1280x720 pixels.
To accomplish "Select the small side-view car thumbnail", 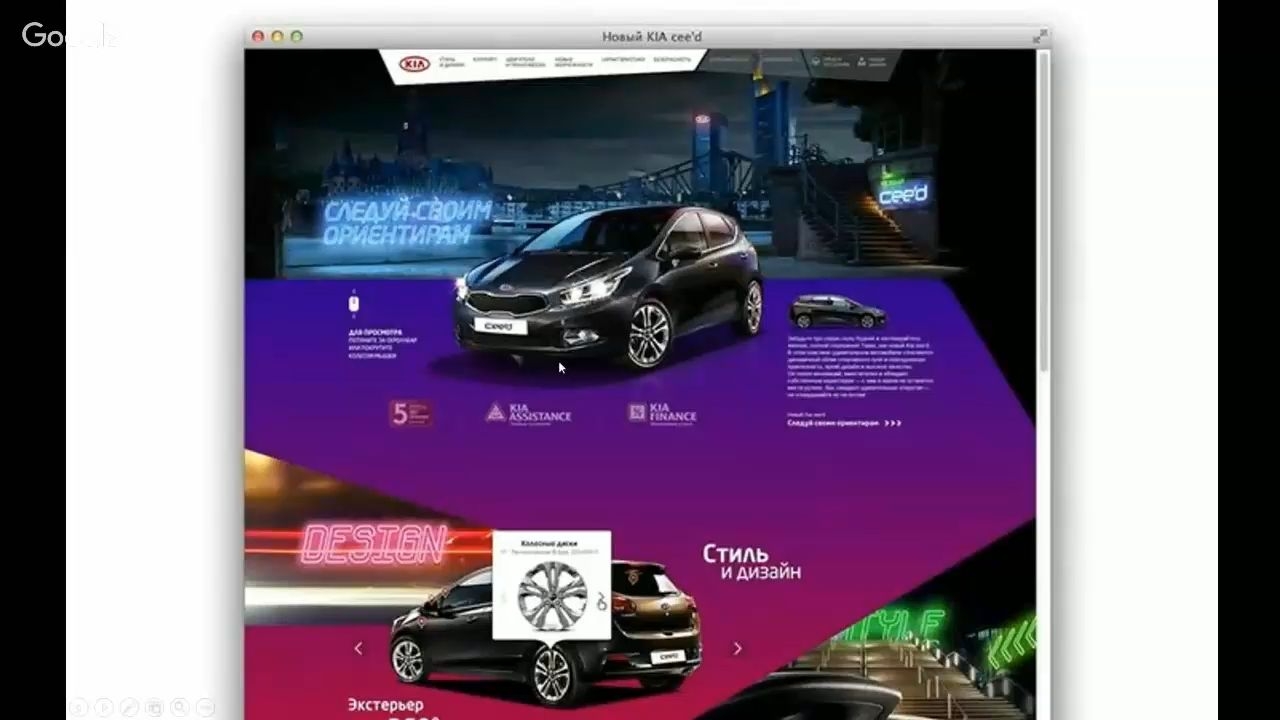I will point(837,312).
